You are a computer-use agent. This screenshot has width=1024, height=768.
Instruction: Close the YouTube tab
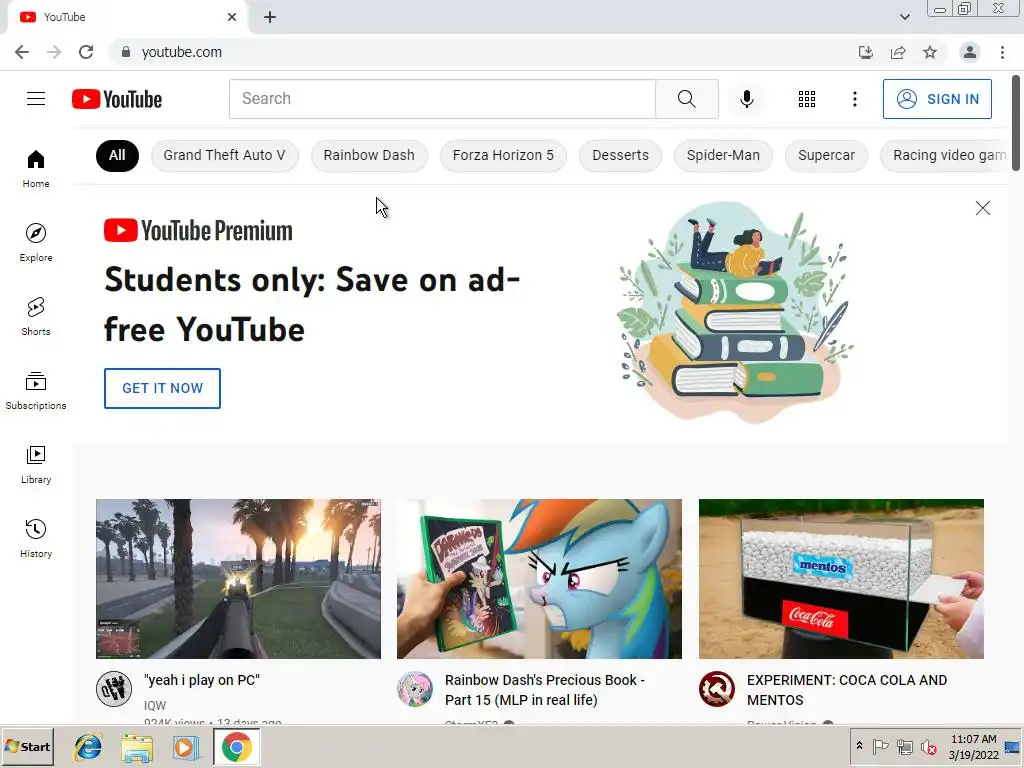point(232,17)
